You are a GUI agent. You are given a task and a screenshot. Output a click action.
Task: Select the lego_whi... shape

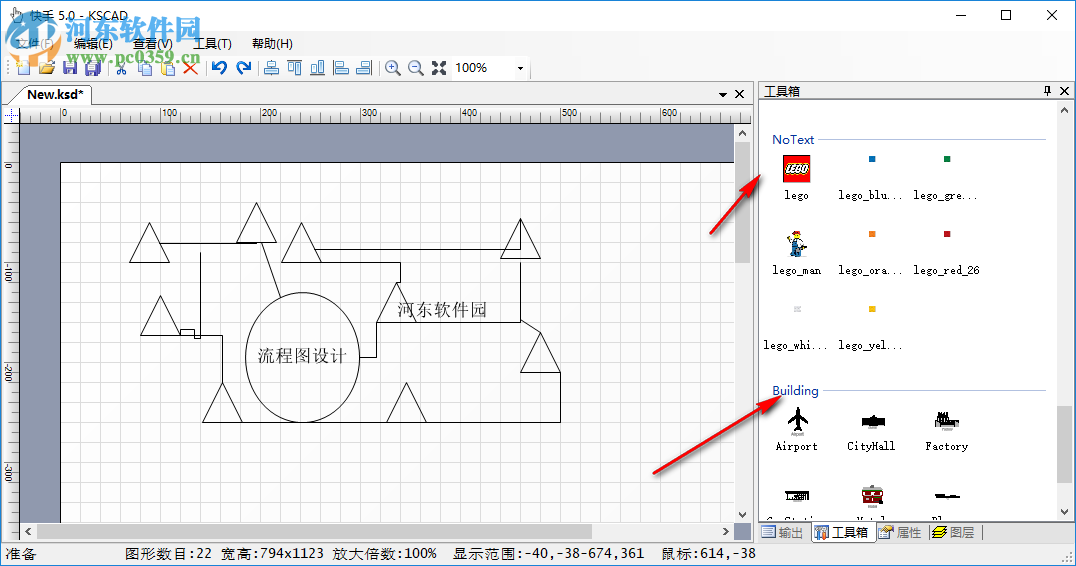coord(796,327)
